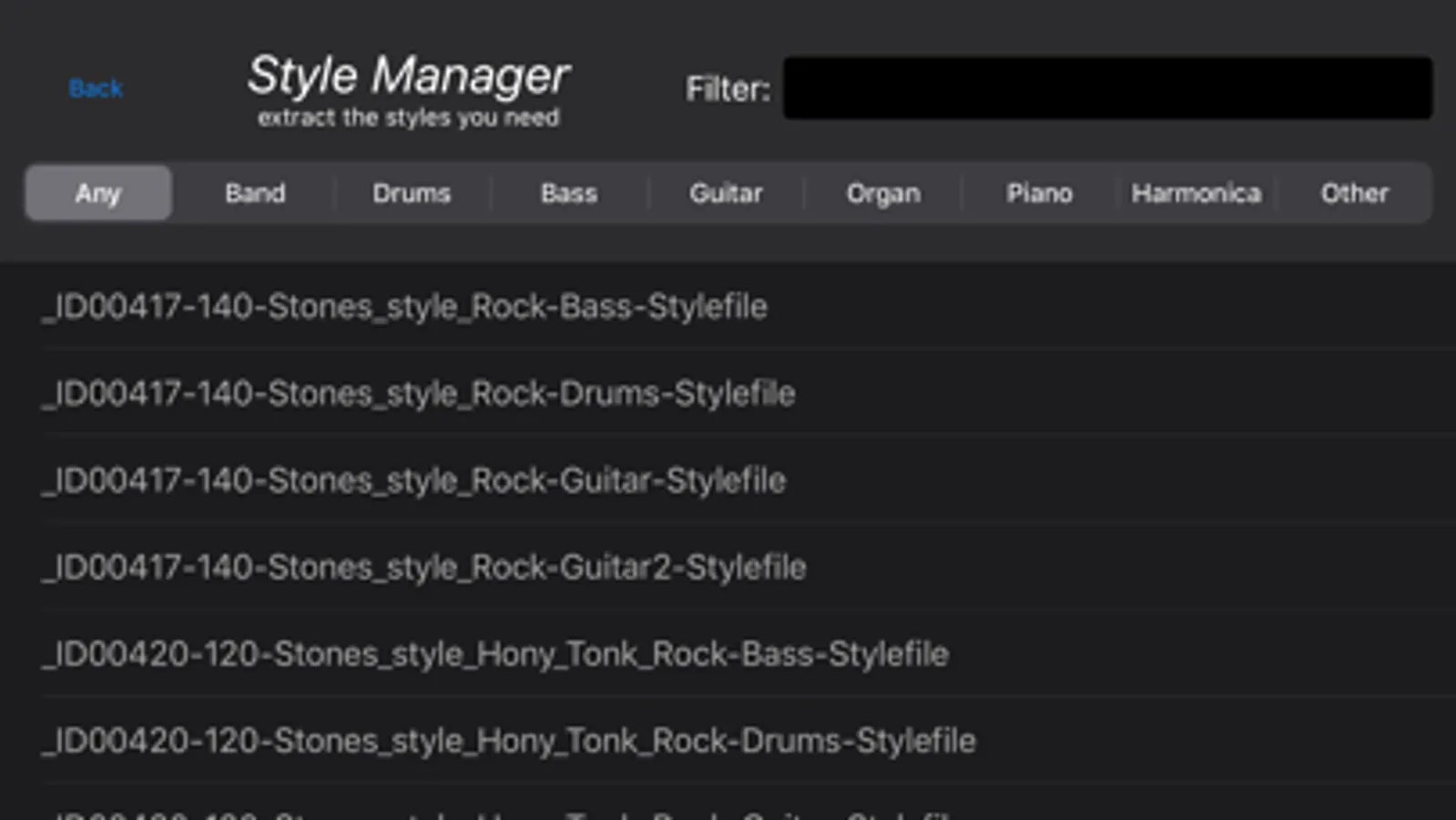Choose ID00417 Stones Rock-Guitar stylefile

414,480
